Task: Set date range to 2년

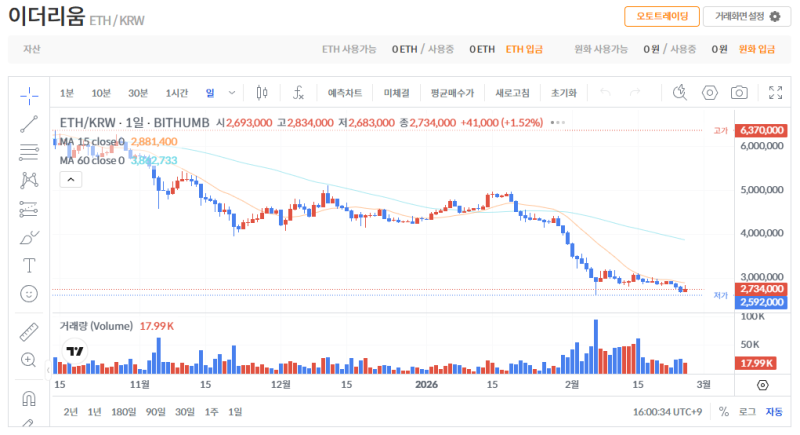Action: pos(70,412)
